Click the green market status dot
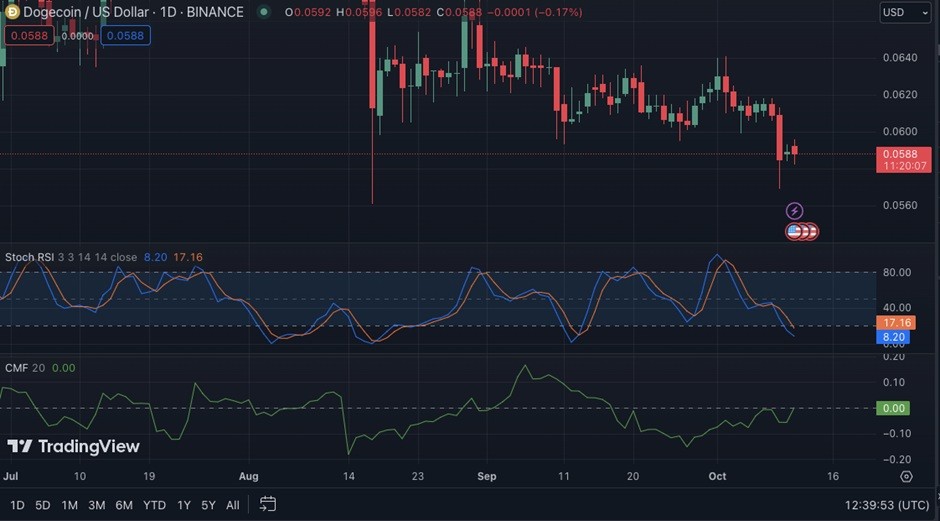Viewport: 940px width, 521px height. [263, 11]
